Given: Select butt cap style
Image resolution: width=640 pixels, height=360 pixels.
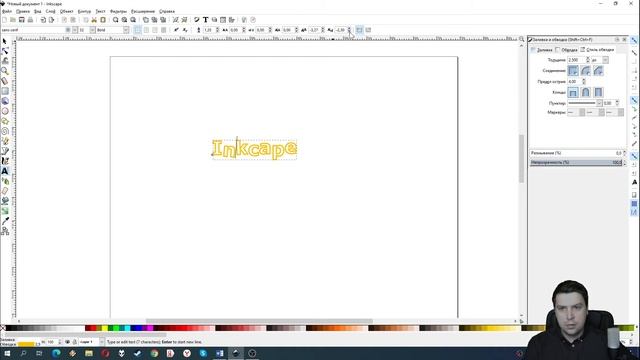Looking at the screenshot, I should coord(573,93).
